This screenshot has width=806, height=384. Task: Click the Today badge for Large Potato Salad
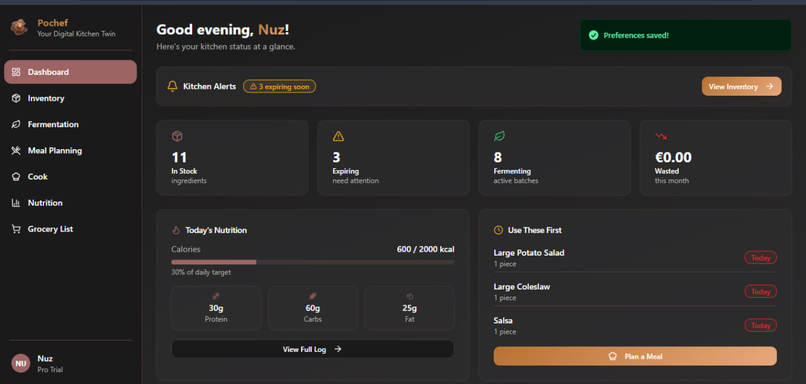[761, 258]
